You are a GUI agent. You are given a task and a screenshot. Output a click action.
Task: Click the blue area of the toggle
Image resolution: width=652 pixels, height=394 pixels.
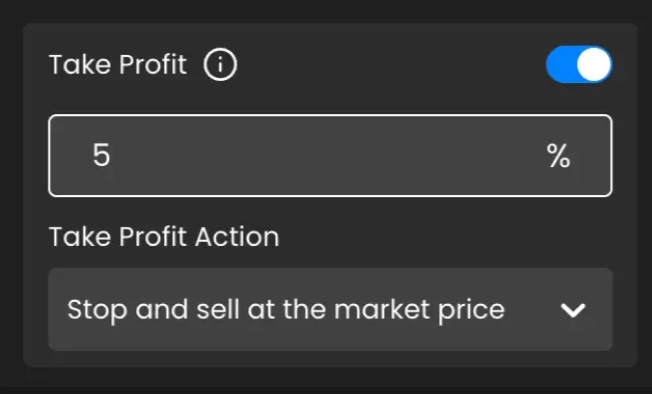561,64
